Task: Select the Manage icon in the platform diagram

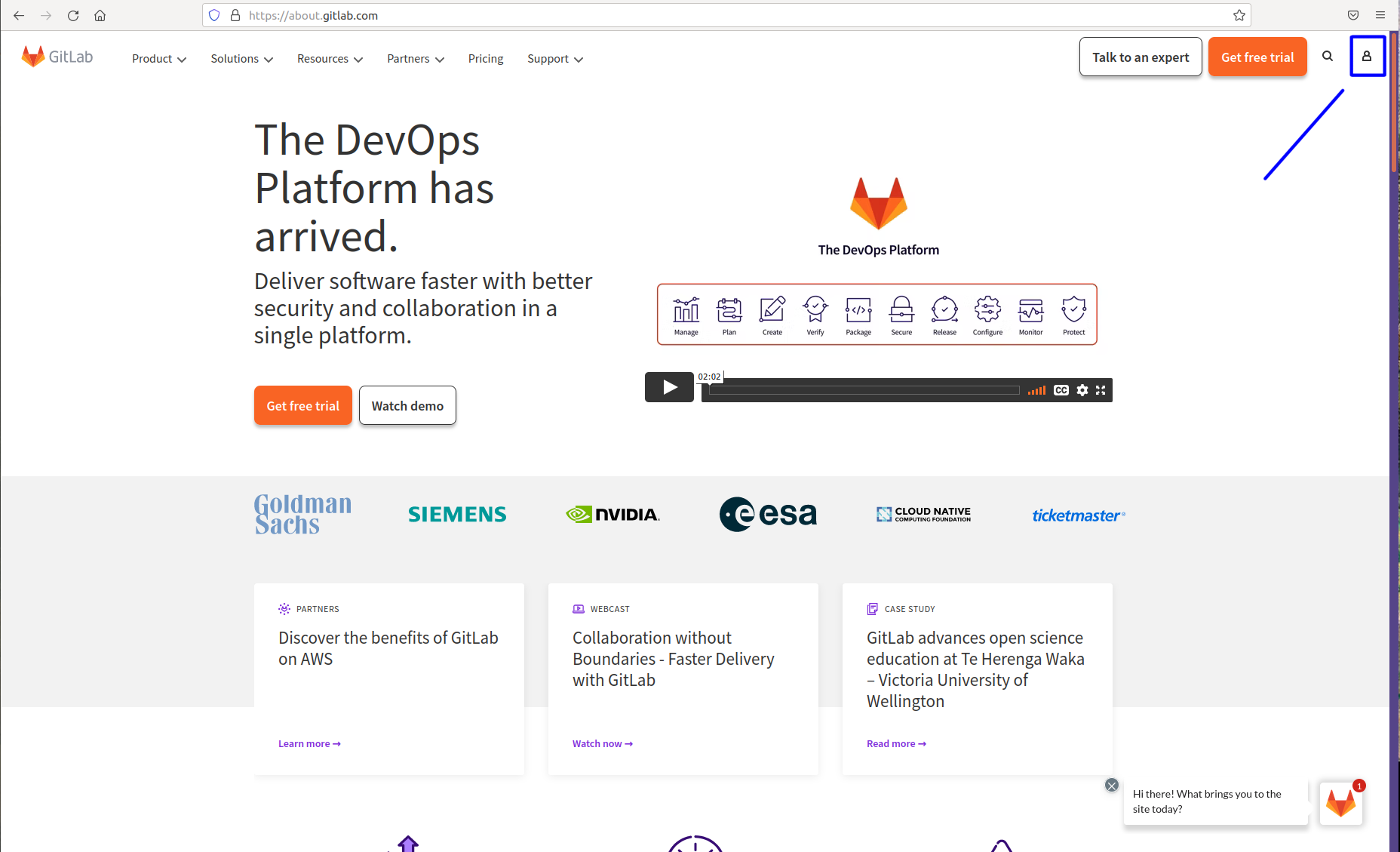Action: click(x=686, y=309)
